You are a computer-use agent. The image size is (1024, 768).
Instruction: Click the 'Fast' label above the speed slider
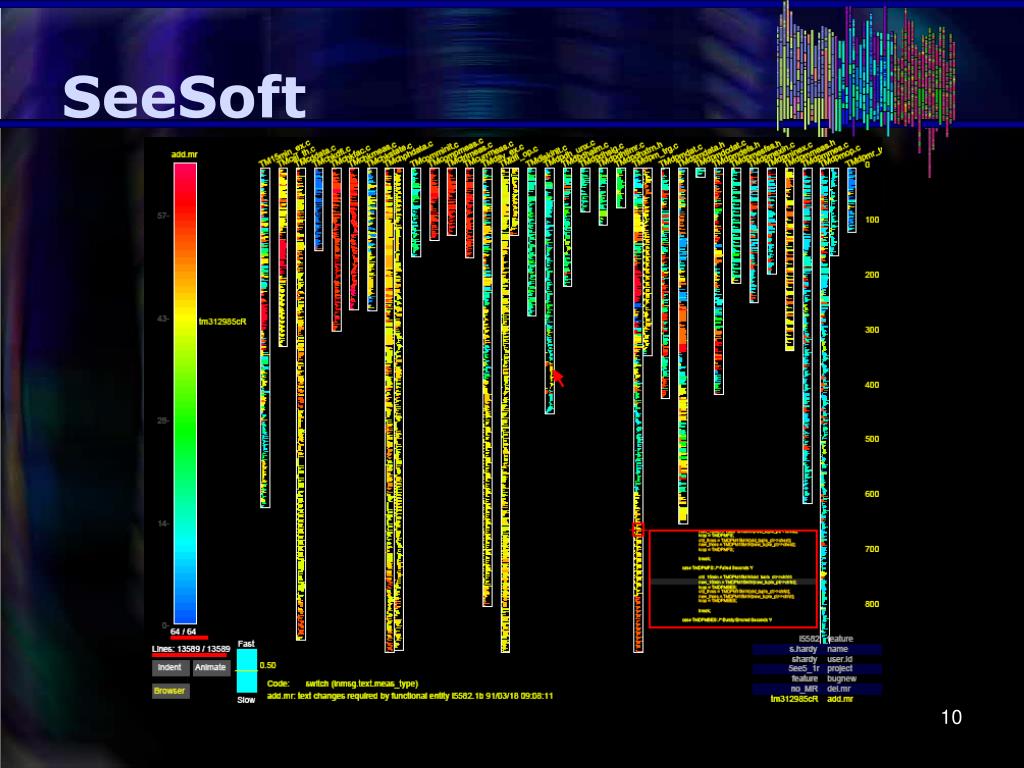click(x=246, y=644)
